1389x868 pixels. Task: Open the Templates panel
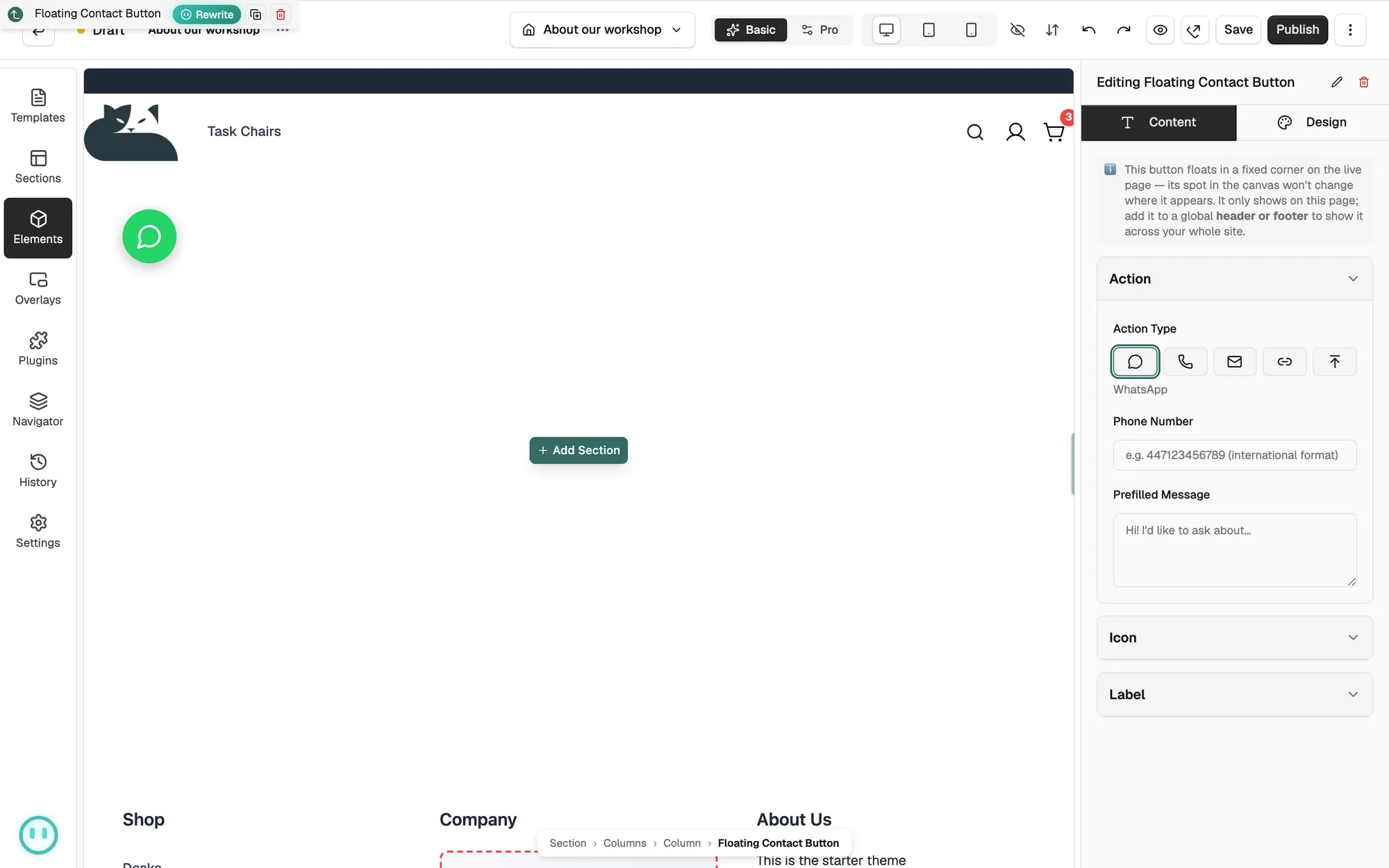tap(38, 106)
